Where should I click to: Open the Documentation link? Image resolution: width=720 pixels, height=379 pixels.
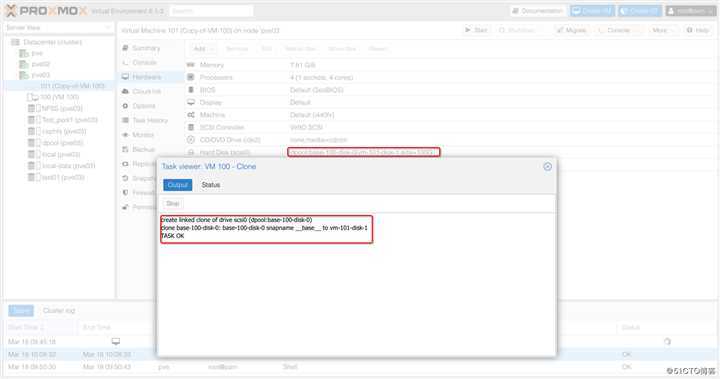coord(537,11)
